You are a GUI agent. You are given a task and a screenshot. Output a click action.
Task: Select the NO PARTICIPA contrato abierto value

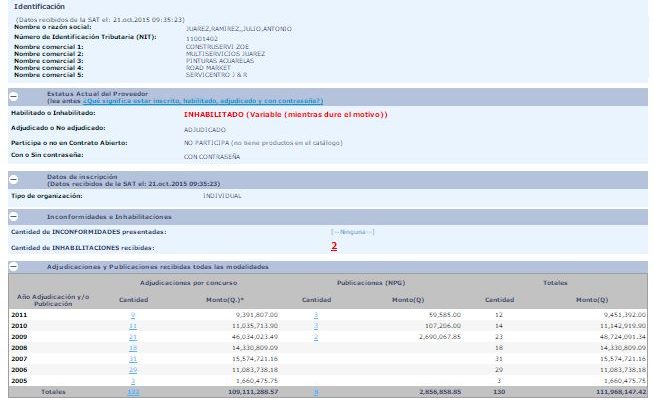263,143
